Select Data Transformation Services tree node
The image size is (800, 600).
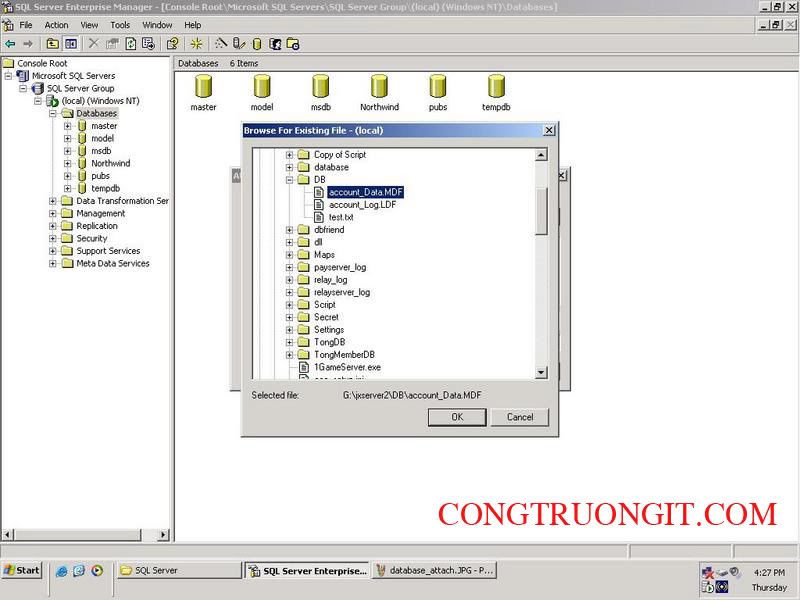point(122,201)
